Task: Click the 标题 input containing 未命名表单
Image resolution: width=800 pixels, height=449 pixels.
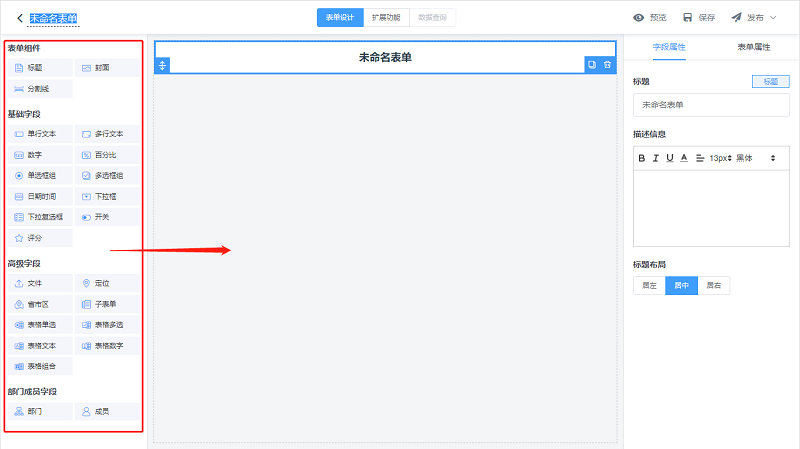Action: [711, 105]
